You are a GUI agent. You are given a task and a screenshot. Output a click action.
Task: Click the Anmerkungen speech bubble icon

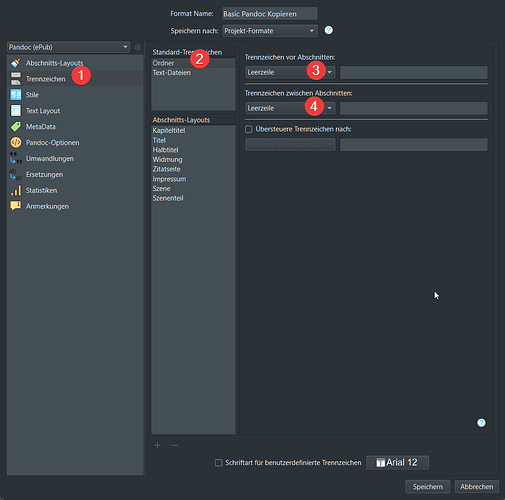point(16,206)
